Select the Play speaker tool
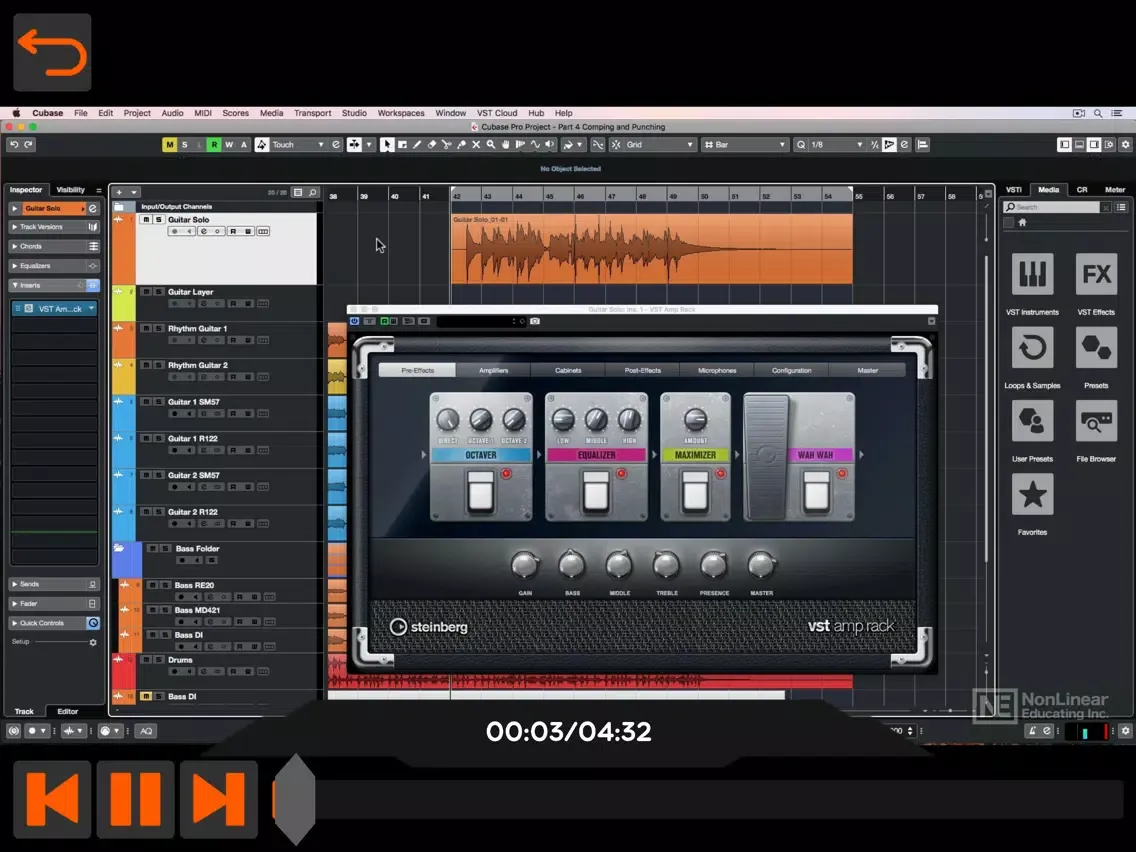 click(x=550, y=145)
